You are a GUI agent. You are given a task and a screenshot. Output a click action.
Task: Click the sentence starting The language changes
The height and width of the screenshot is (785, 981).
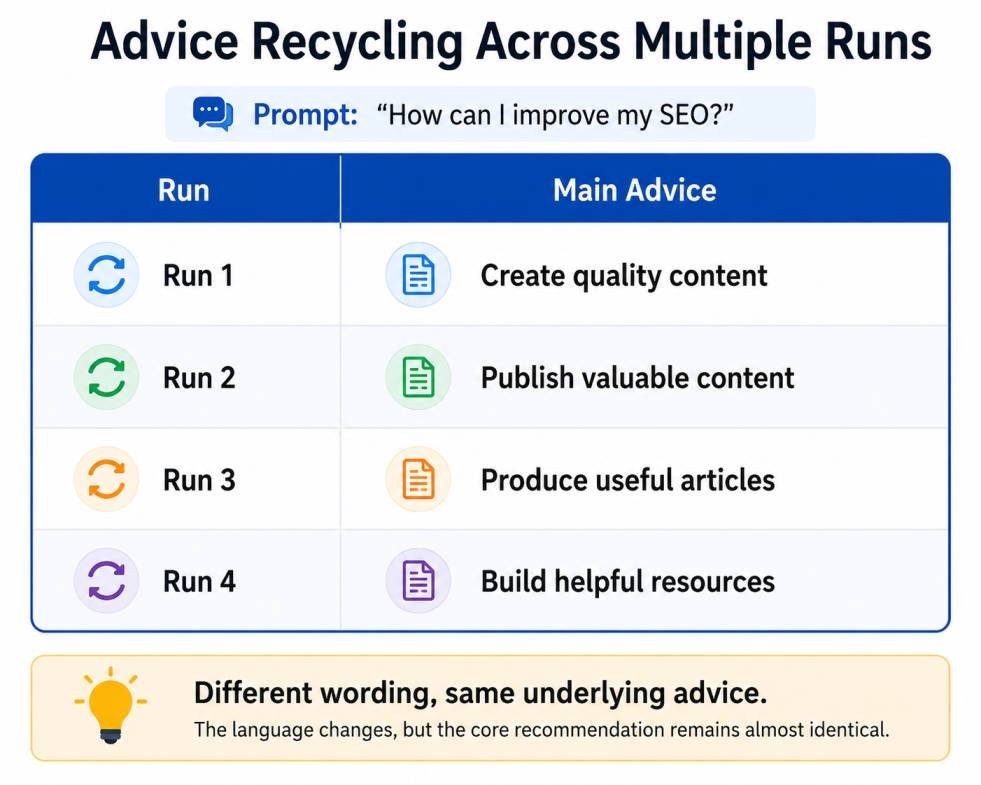pos(541,730)
